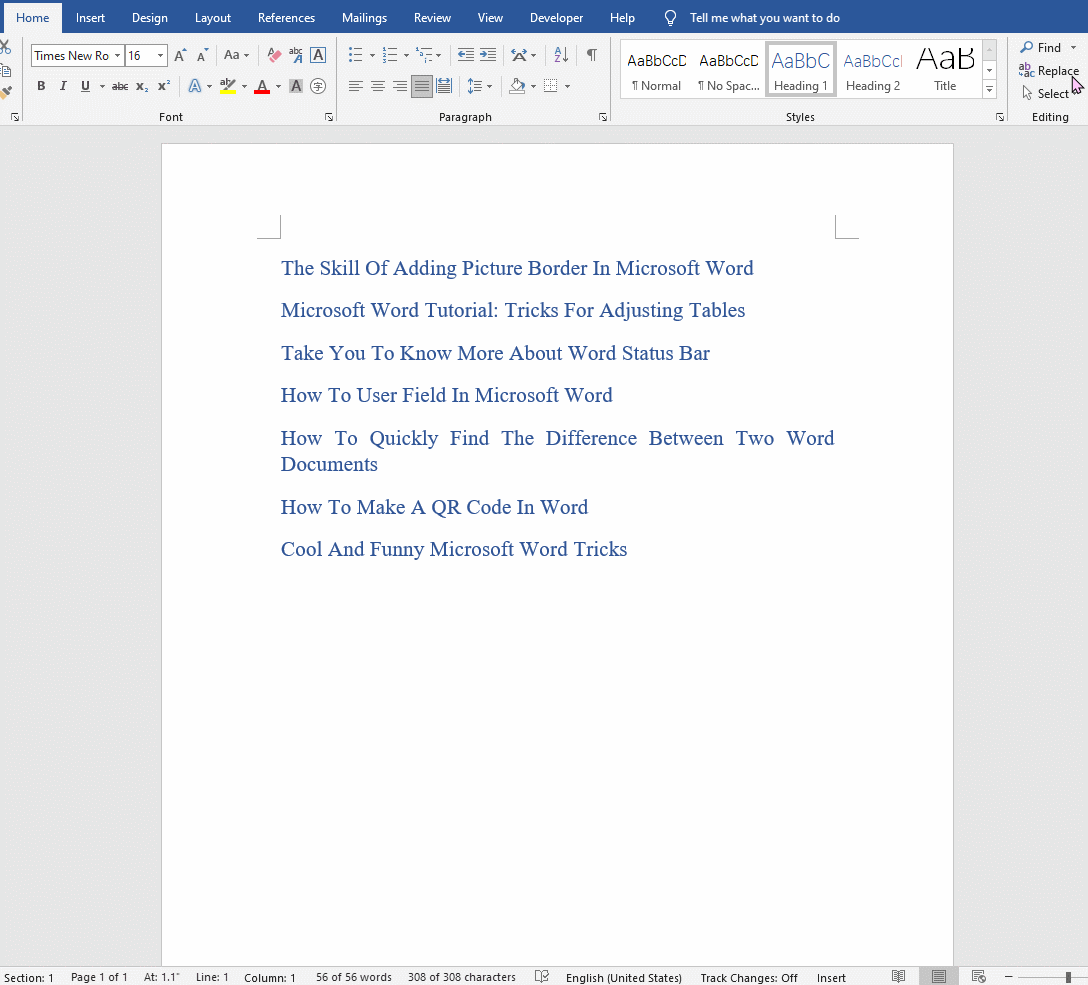The image size is (1088, 985).
Task: Toggle Bold formatting
Action: pyautogui.click(x=41, y=86)
